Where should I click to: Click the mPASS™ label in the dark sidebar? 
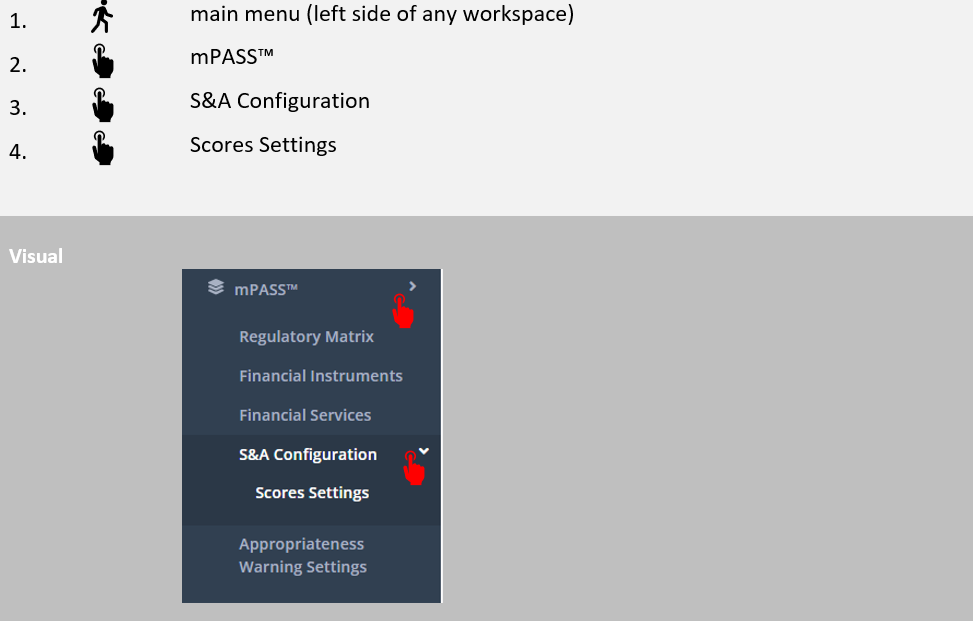coord(266,289)
